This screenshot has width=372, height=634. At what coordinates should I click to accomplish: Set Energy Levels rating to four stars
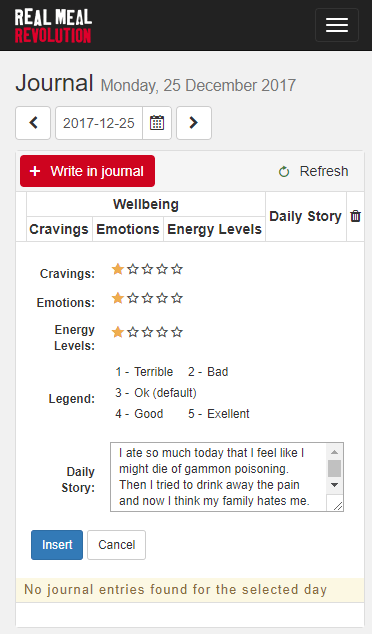point(162,332)
